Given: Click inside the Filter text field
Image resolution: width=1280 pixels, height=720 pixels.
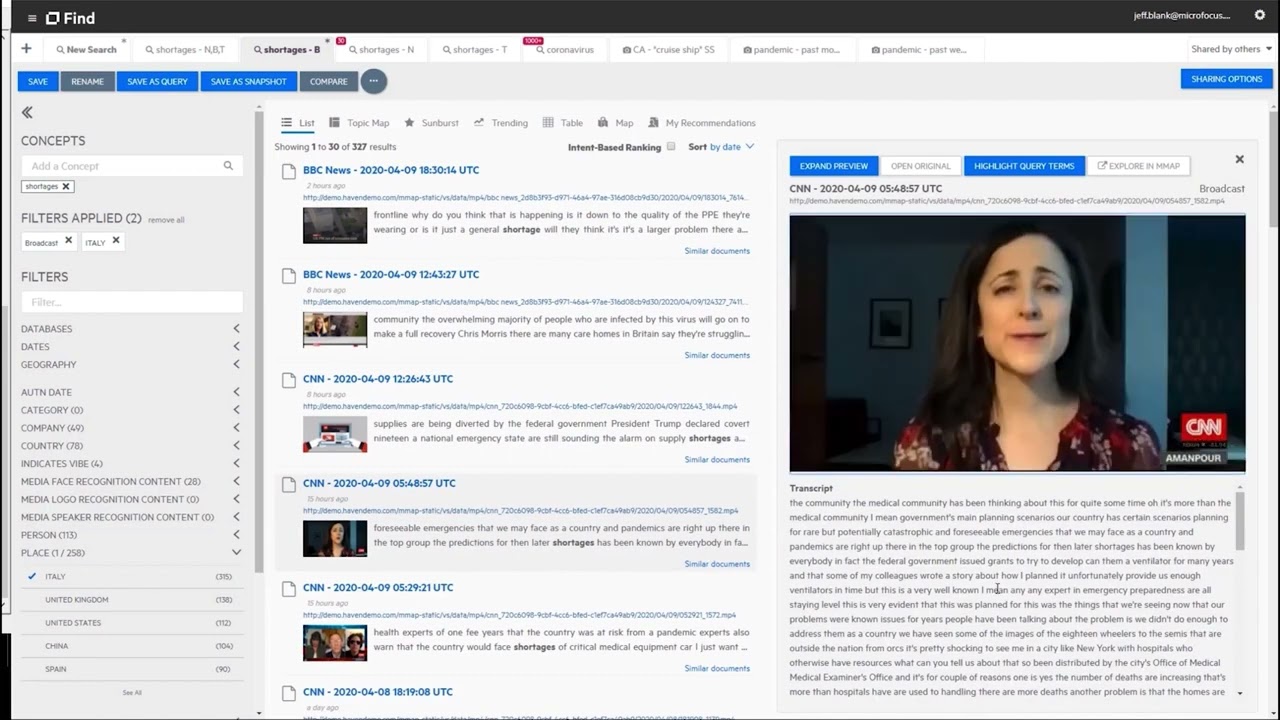Looking at the screenshot, I should 131,302.
